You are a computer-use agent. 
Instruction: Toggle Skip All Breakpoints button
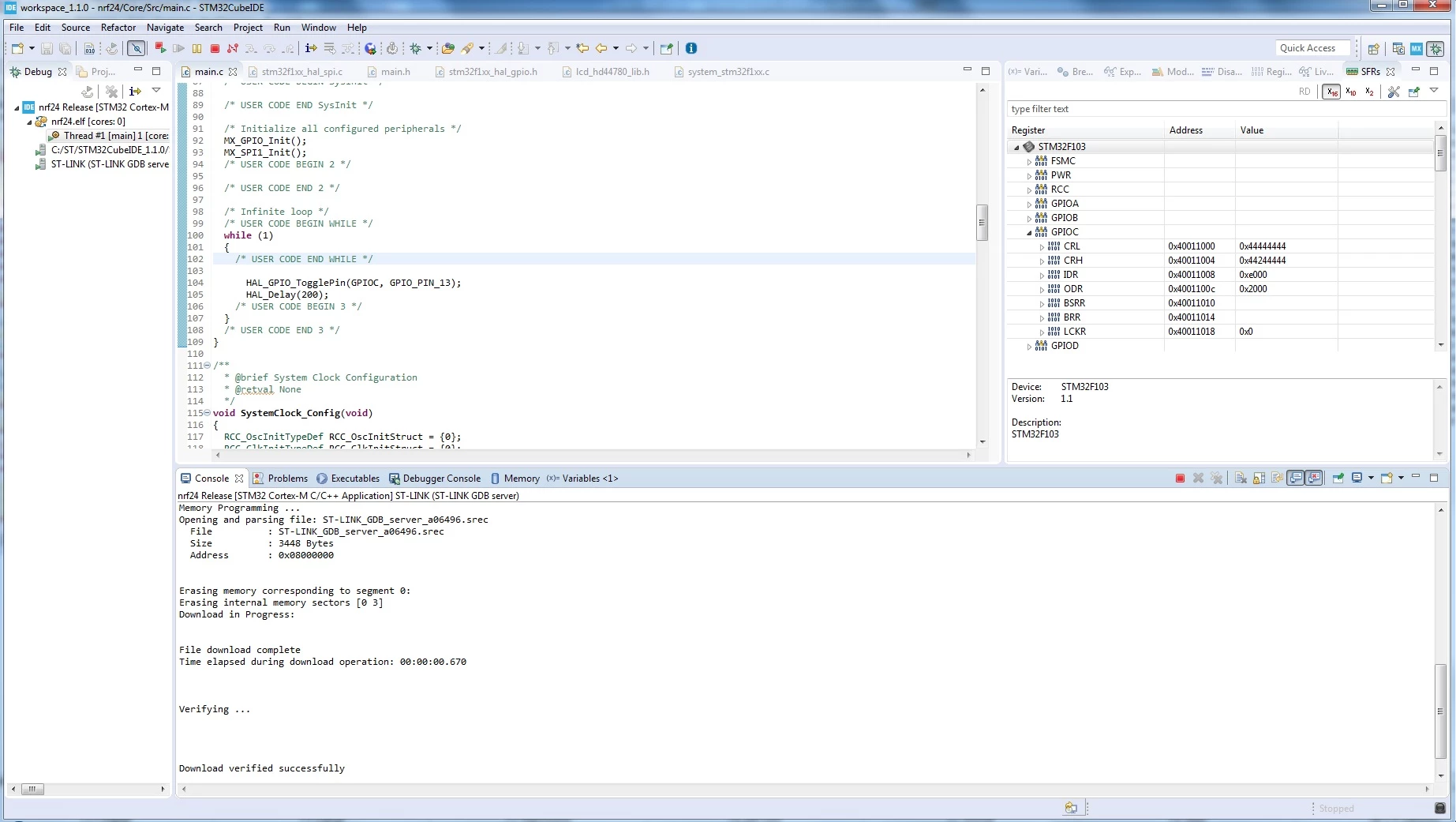click(136, 48)
